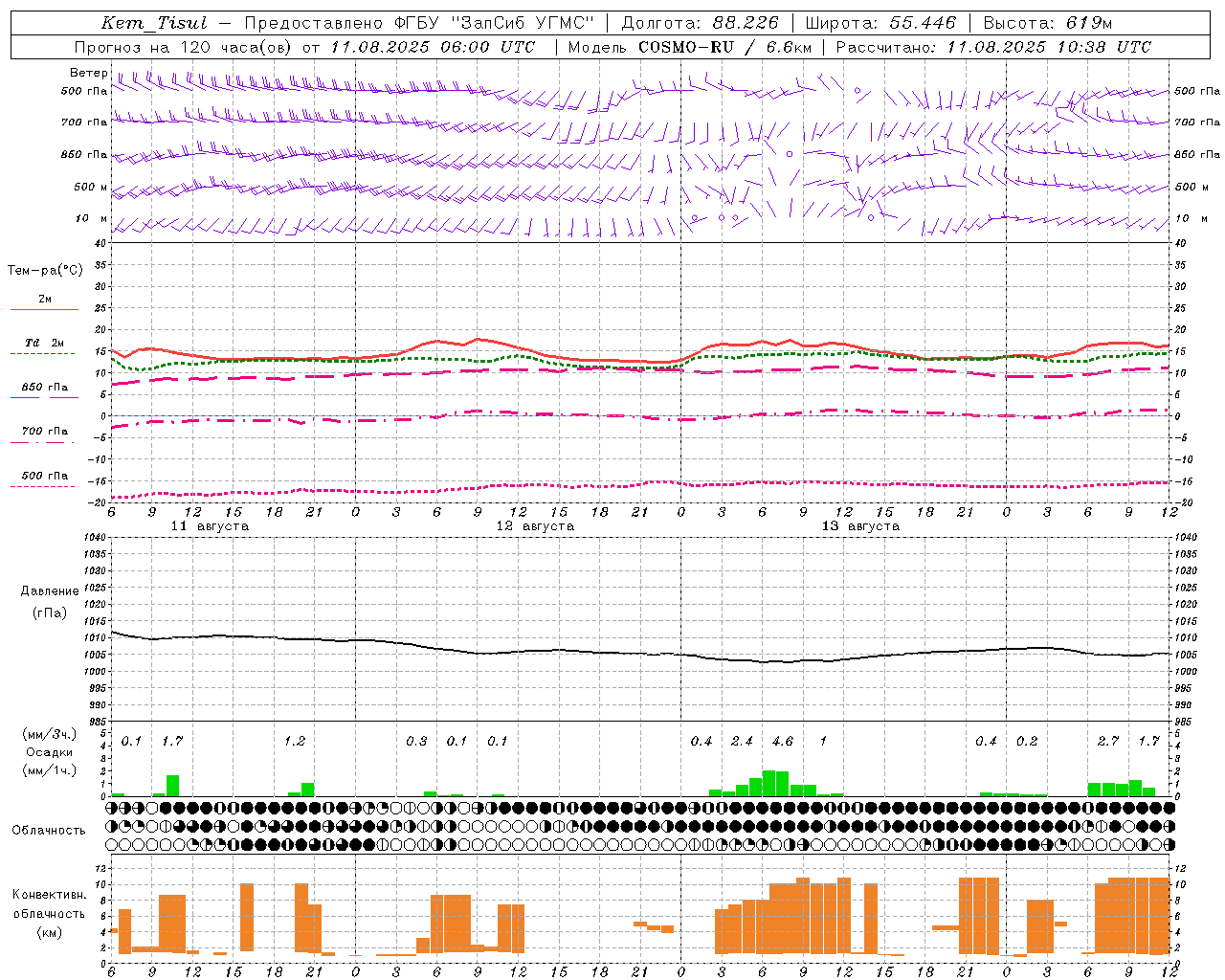
Task: Click the '(км)' convective height unit
Action: tap(50, 932)
